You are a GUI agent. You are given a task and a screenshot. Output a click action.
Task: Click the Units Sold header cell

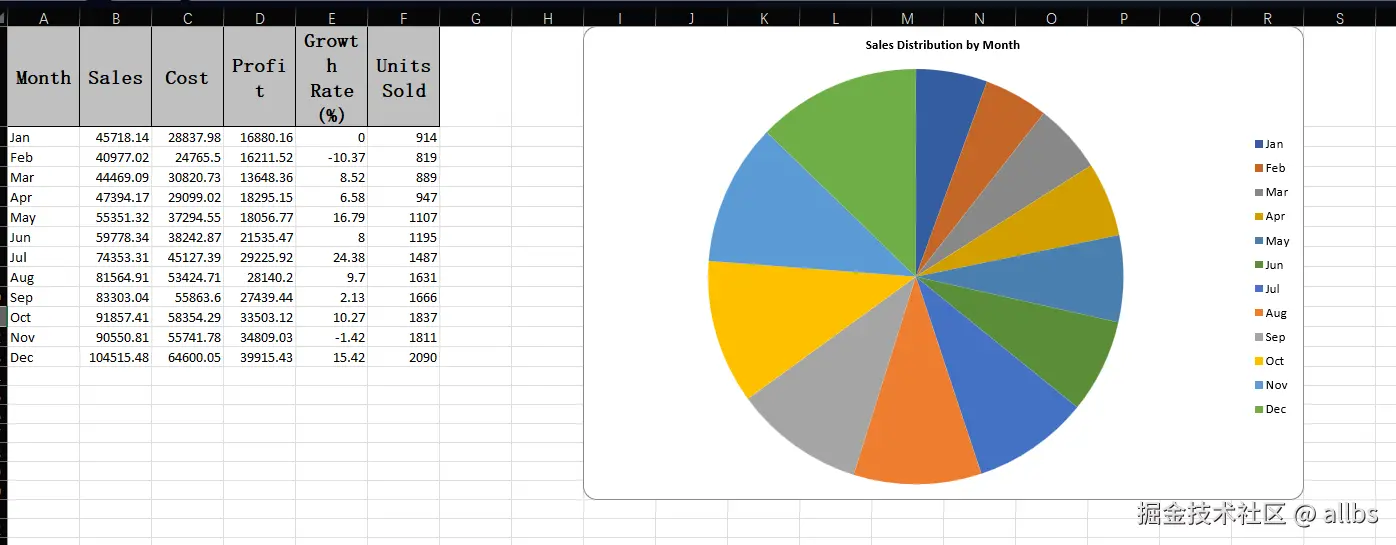(x=403, y=77)
